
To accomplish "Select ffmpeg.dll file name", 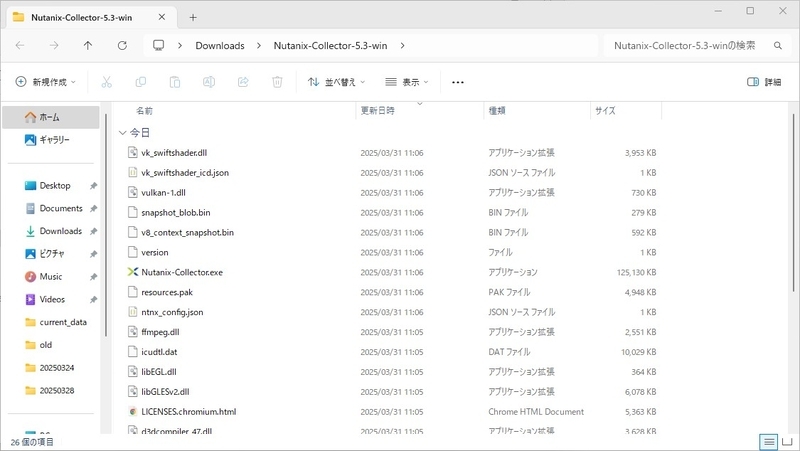I will [160, 332].
